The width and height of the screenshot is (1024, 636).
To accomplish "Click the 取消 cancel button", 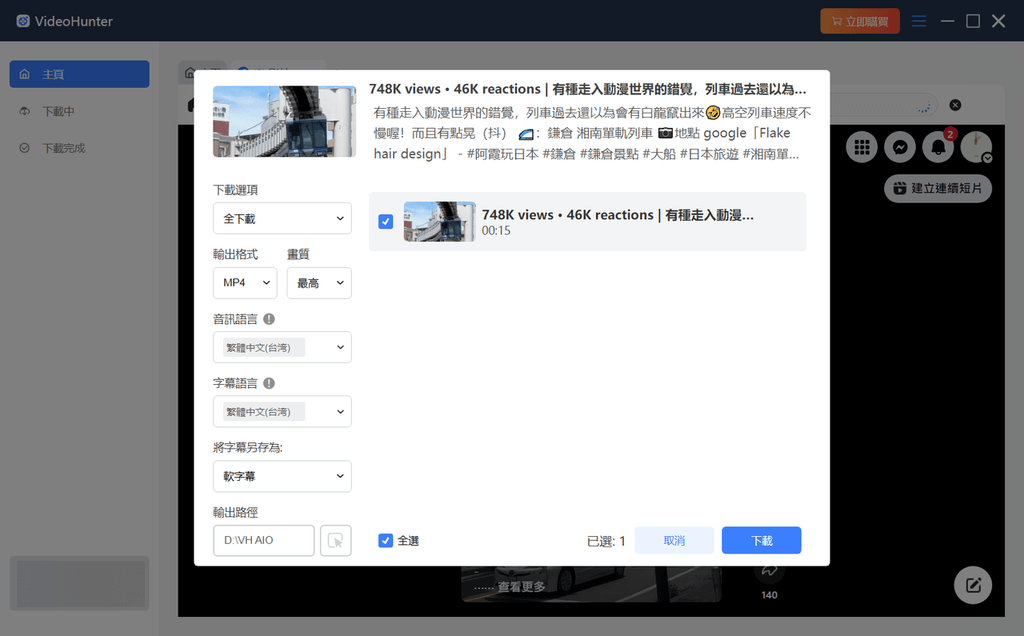I will (x=674, y=540).
